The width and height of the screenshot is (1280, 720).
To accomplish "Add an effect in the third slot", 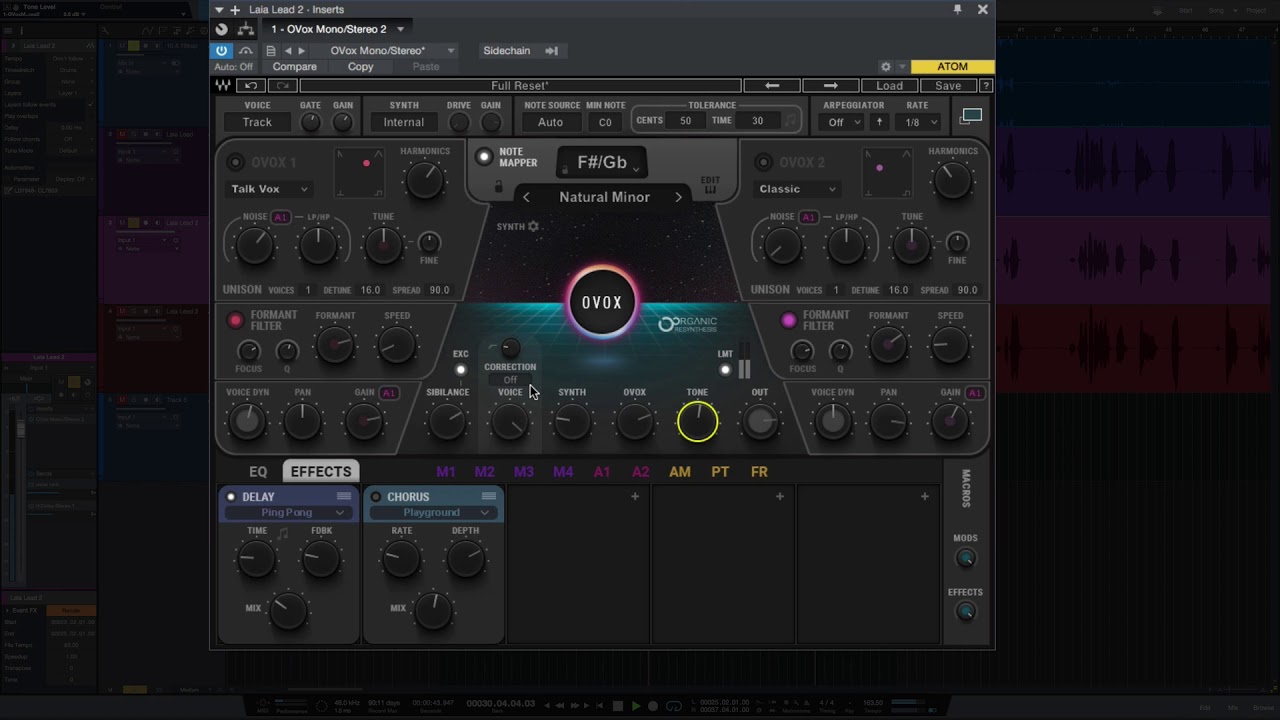I will (634, 496).
